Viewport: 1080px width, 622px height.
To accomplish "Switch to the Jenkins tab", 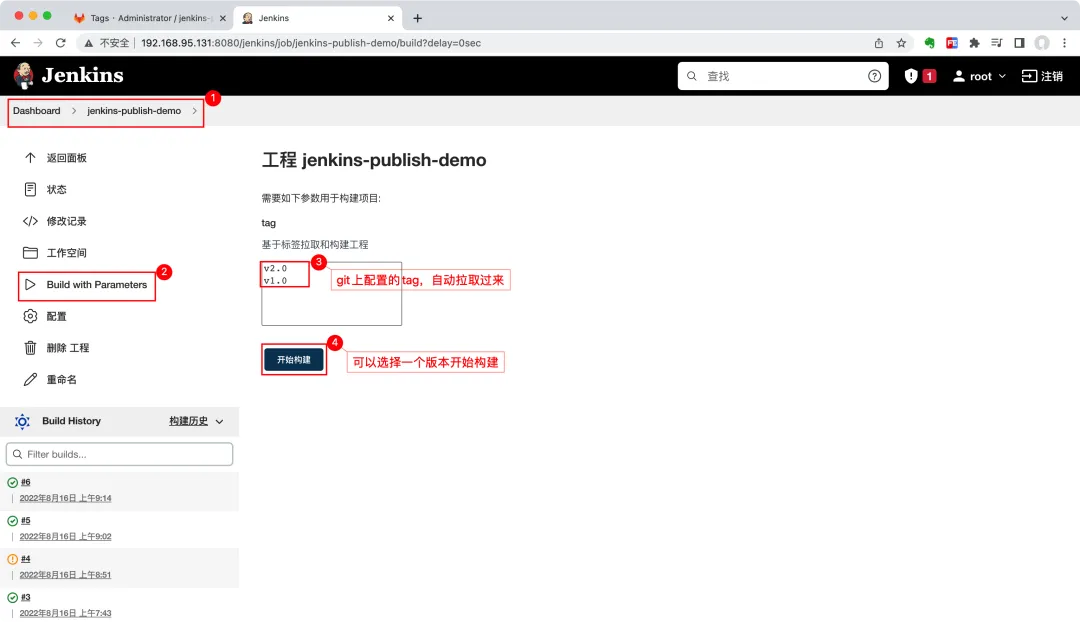I will pyautogui.click(x=317, y=19).
